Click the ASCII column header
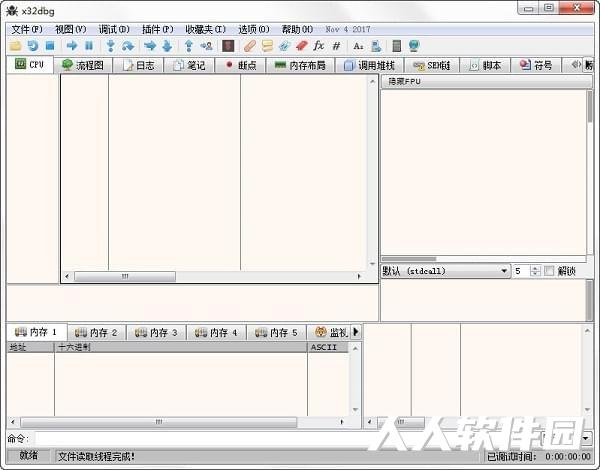Image resolution: width=600 pixels, height=470 pixels. [x=328, y=347]
